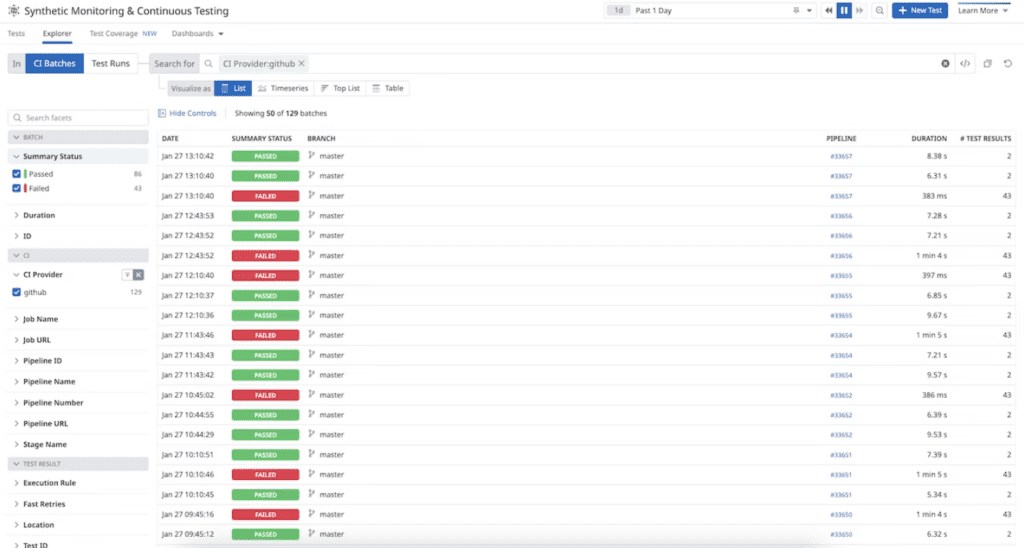1024x548 pixels.
Task: Open the code view icon in search bar
Action: point(965,63)
